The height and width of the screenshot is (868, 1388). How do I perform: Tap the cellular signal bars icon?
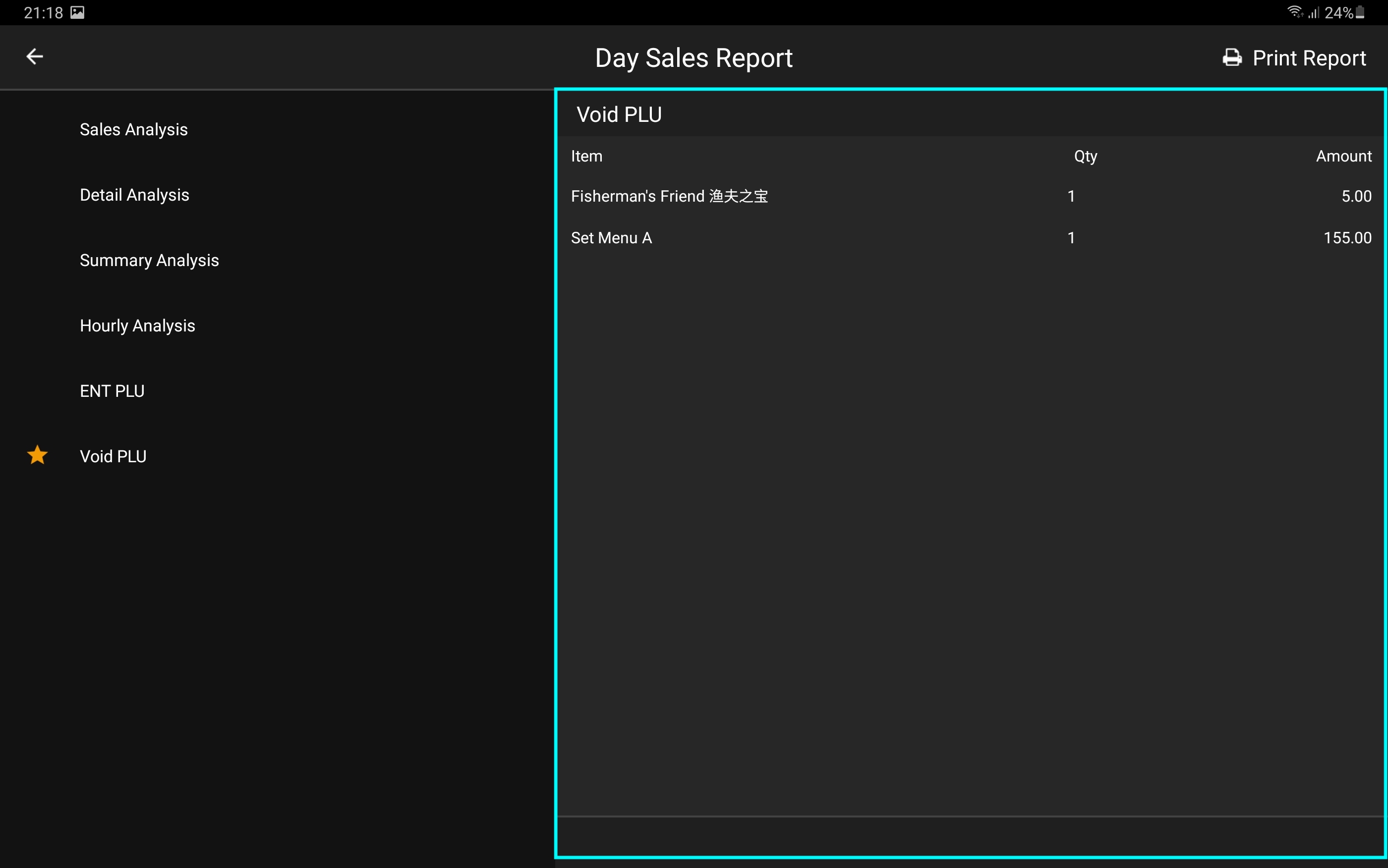tap(1313, 12)
